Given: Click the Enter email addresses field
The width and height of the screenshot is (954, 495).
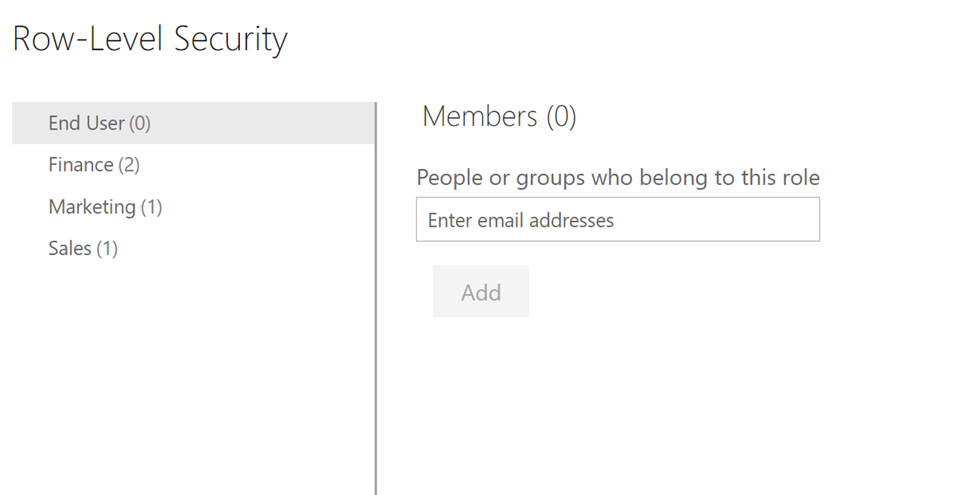Looking at the screenshot, I should click(617, 220).
